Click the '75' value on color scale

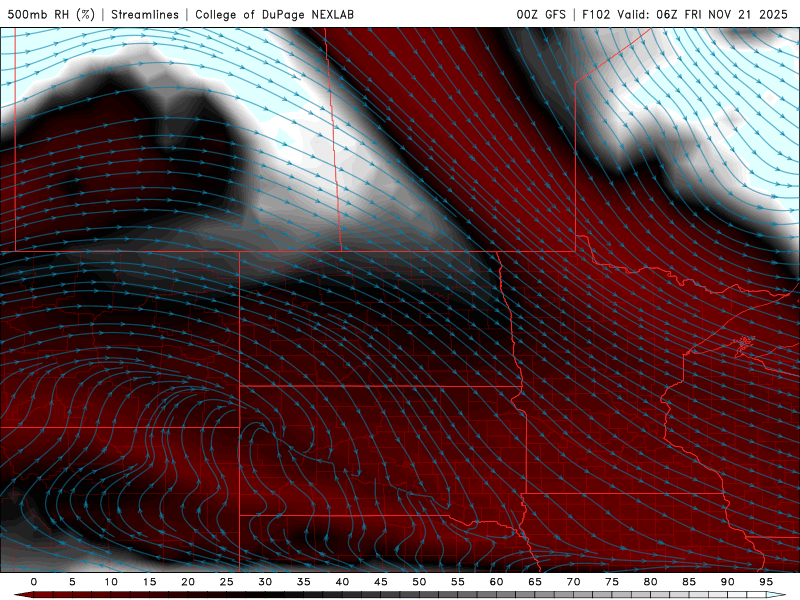[612, 582]
